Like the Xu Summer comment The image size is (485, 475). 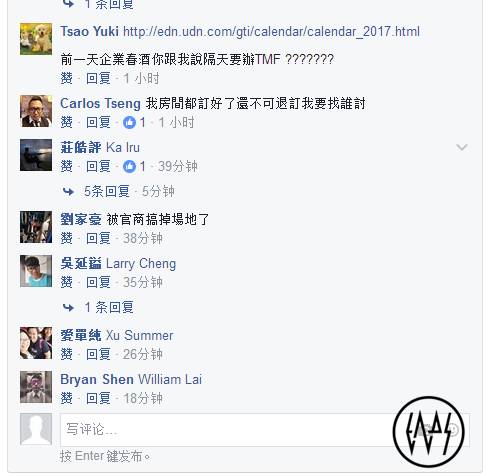click(66, 354)
